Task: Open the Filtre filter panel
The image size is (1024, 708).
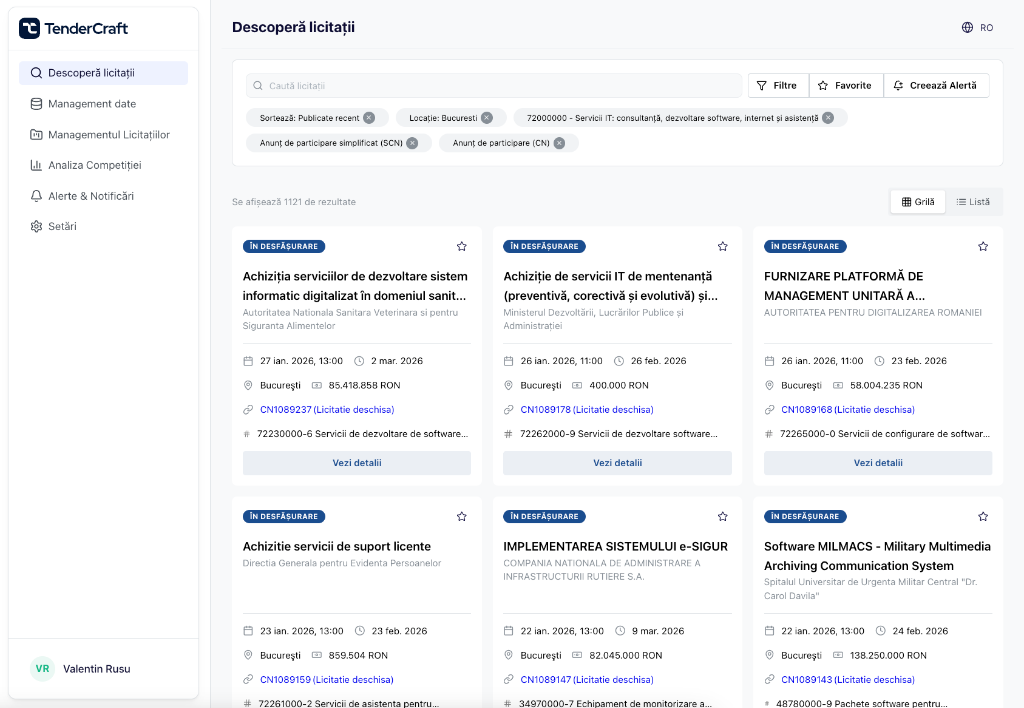Action: pos(777,86)
